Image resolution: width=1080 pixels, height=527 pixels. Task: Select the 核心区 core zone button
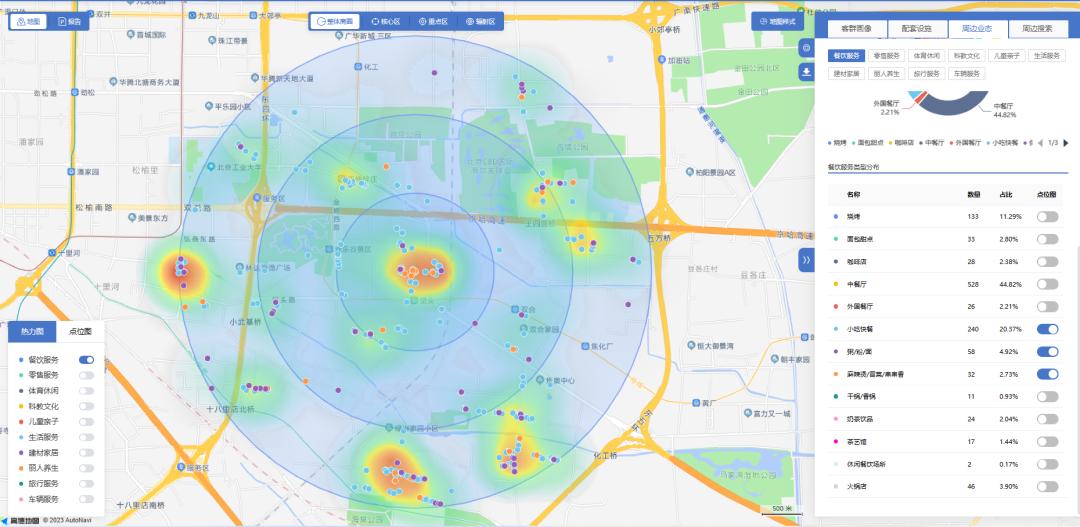pyautogui.click(x=385, y=21)
